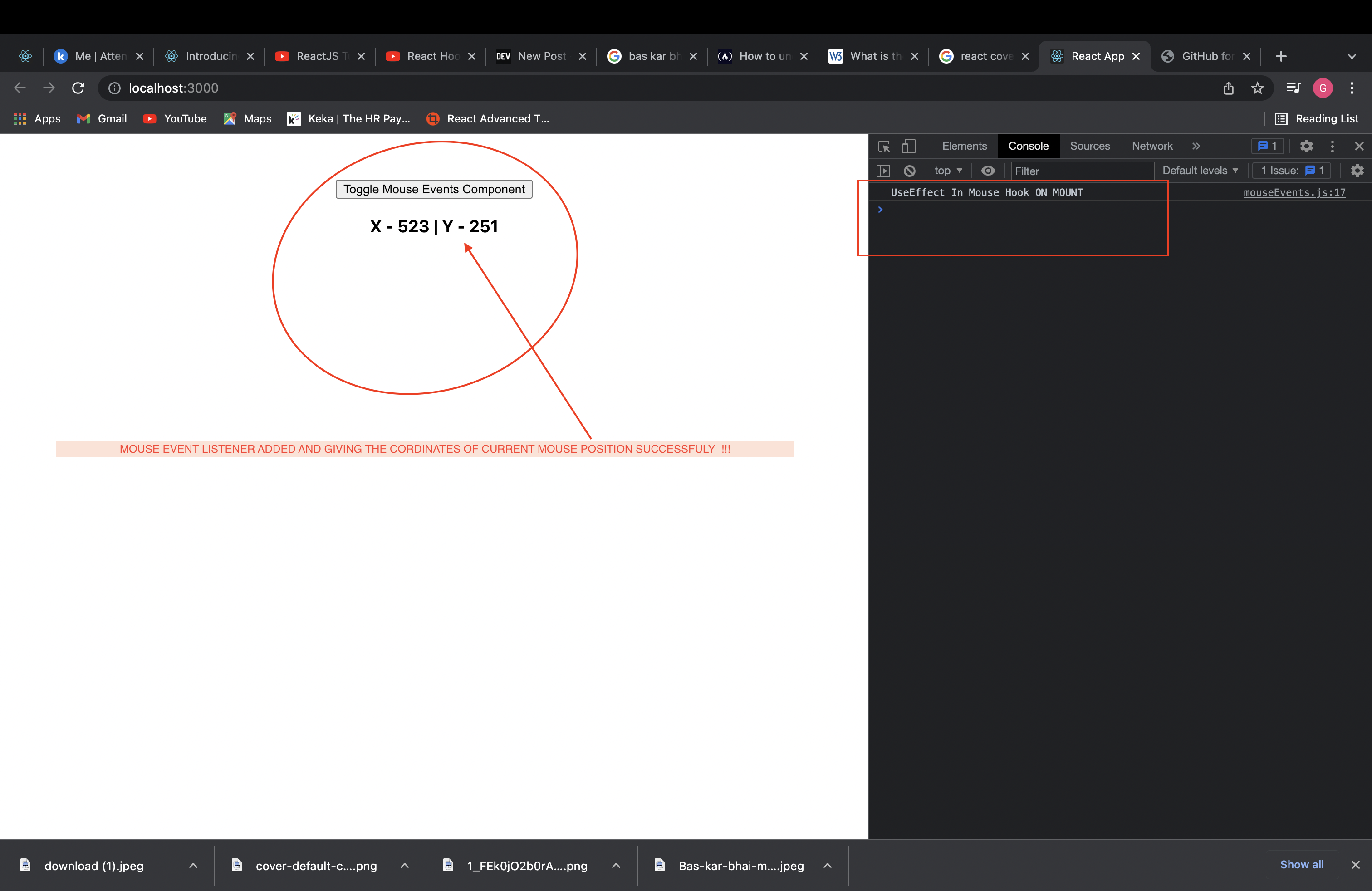Open the Gmail bookmark
1372x891 pixels.
click(x=102, y=119)
